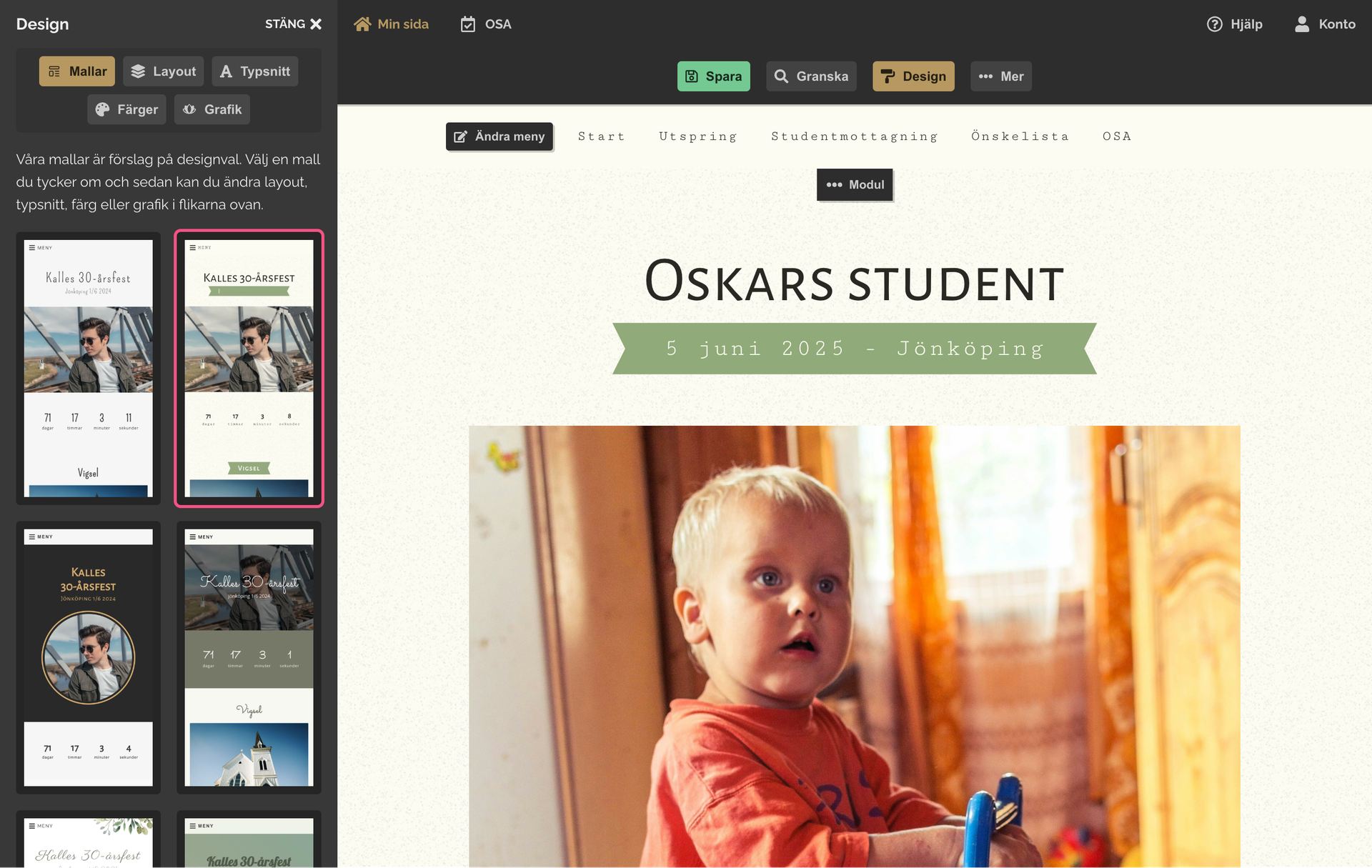Click the pencil icon on Ändra meny
The image size is (1372, 868).
coord(461,136)
